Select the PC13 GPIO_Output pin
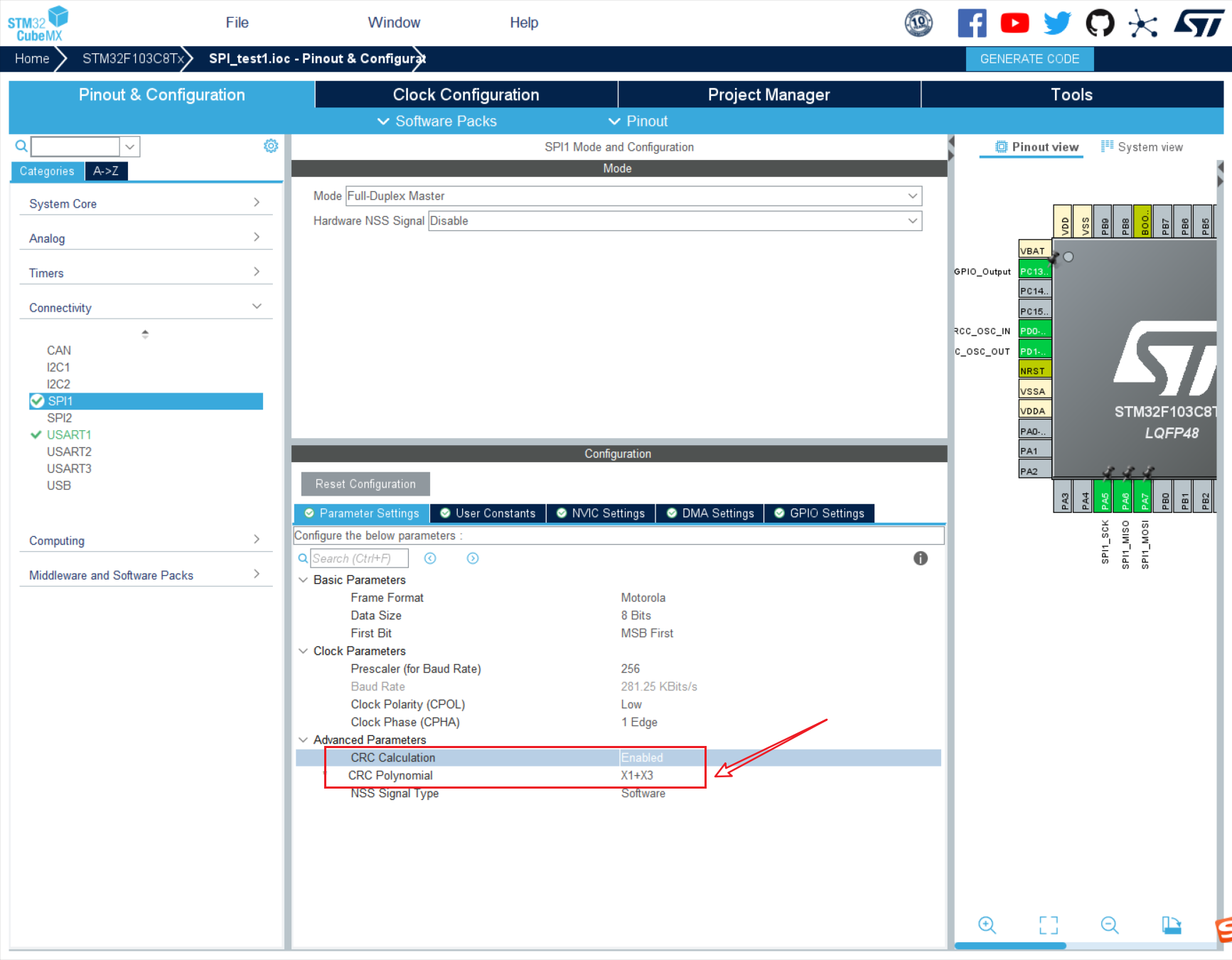Viewport: 1232px width, 960px height. (1035, 271)
